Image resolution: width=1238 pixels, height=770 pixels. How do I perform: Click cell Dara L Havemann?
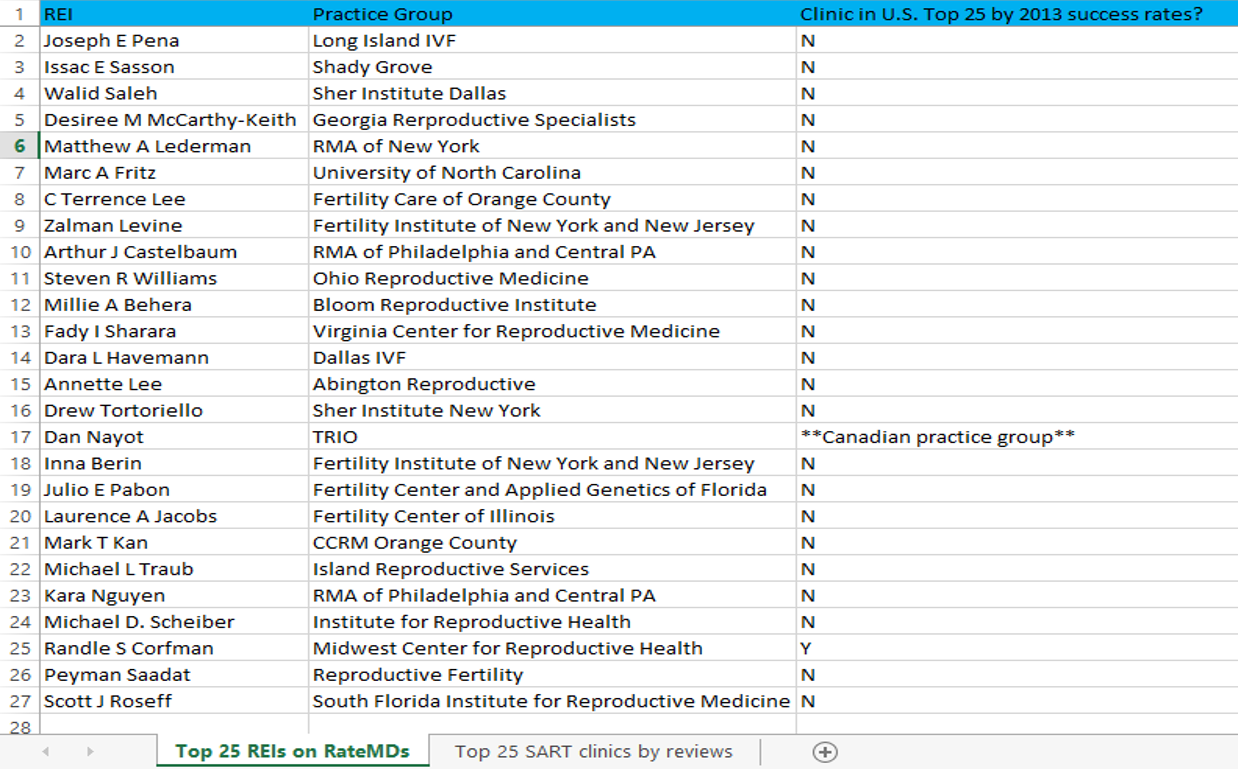[174, 358]
